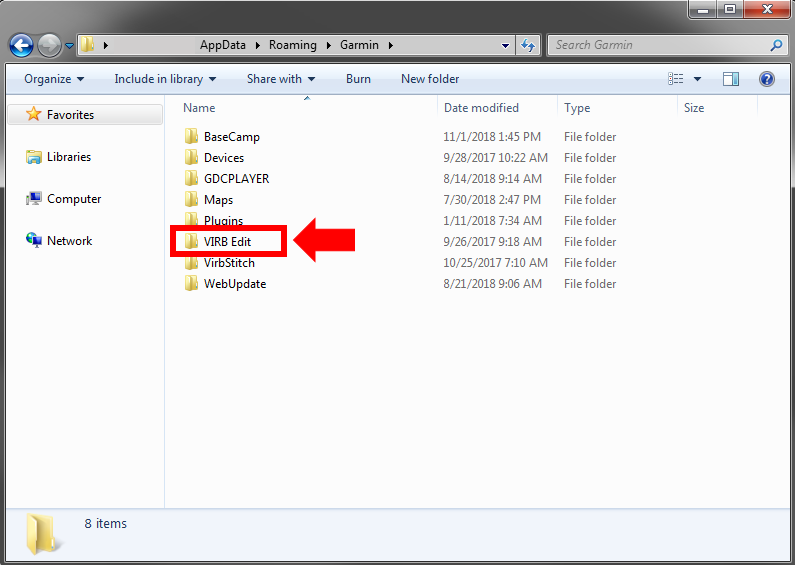The image size is (795, 565).
Task: Toggle the preview pane
Action: 731,79
